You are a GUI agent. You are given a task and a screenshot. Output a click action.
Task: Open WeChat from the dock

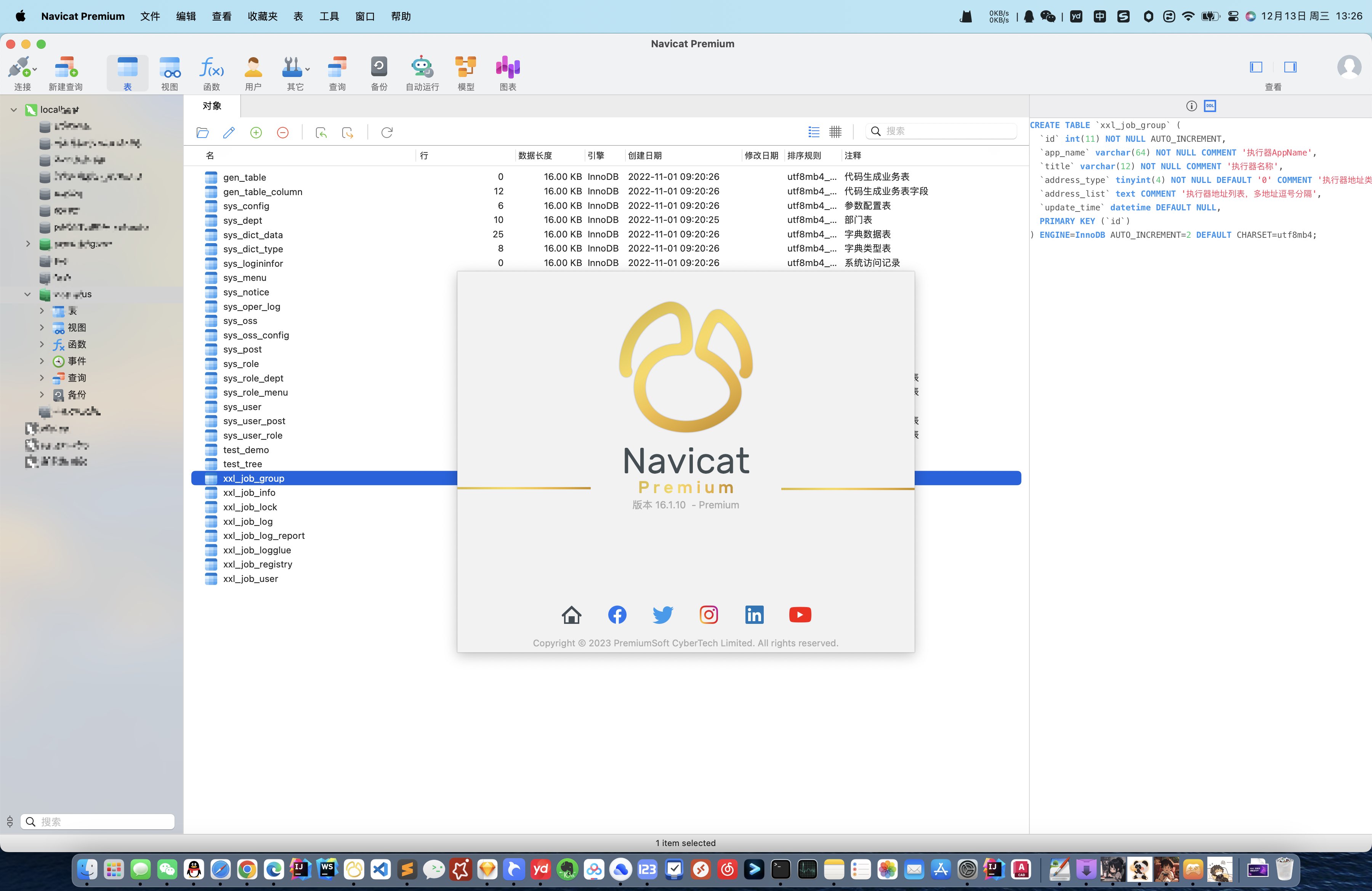tap(167, 869)
